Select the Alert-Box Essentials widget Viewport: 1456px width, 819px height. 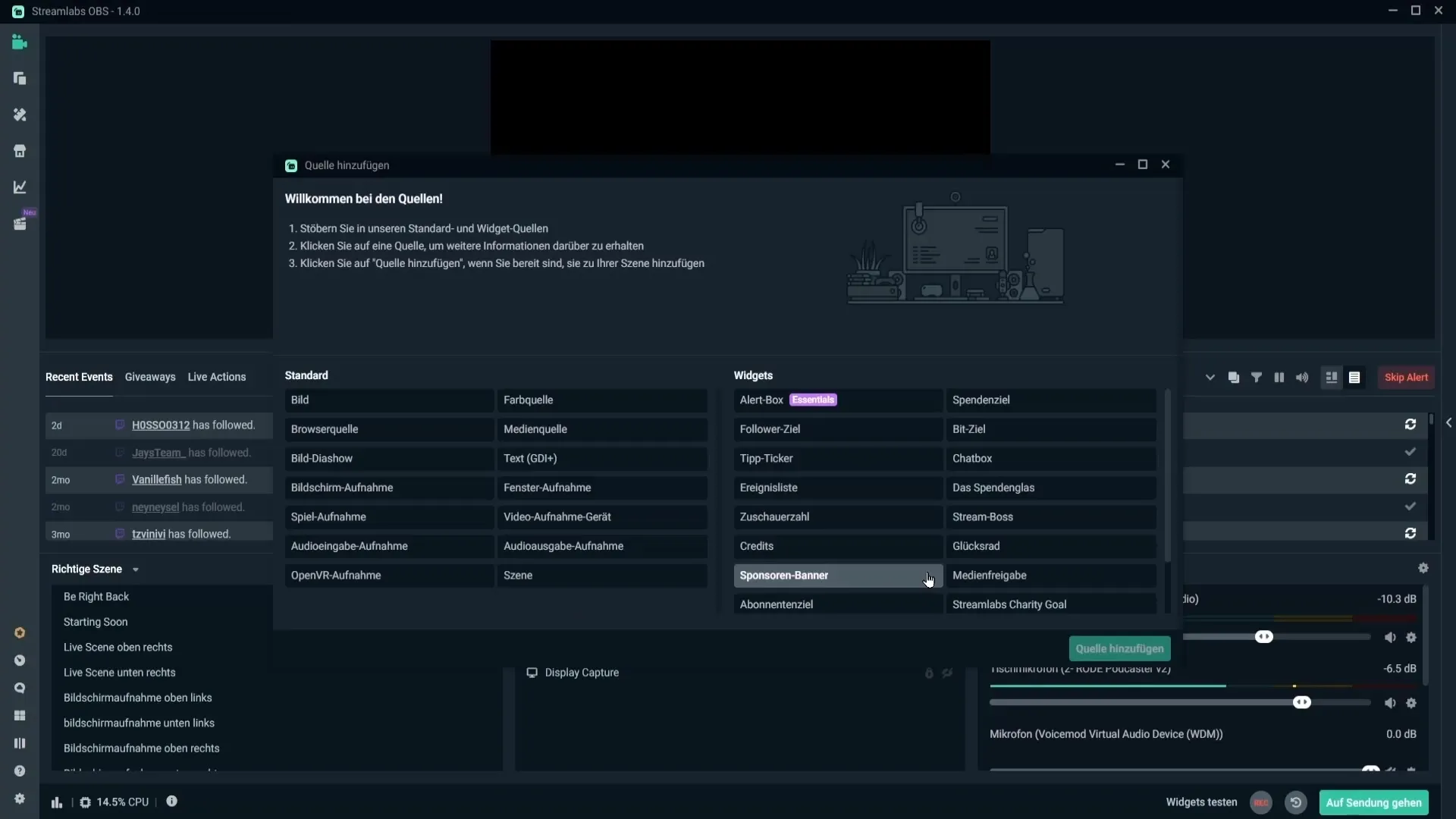point(838,400)
